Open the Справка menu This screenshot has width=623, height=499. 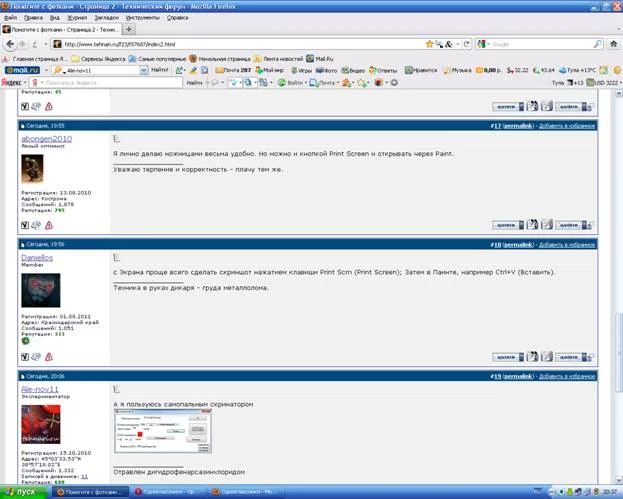pos(177,18)
